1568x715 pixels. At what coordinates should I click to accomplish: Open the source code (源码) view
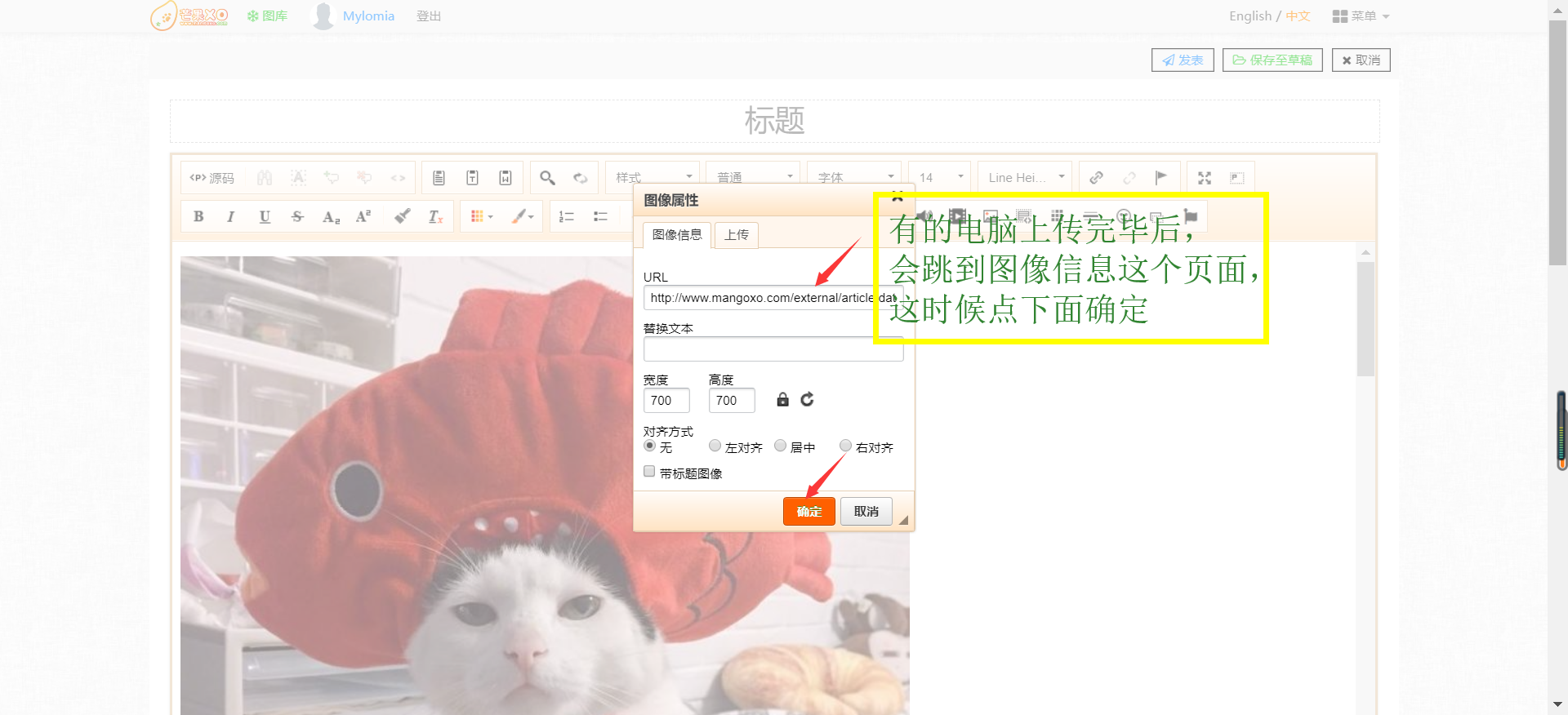(x=212, y=178)
